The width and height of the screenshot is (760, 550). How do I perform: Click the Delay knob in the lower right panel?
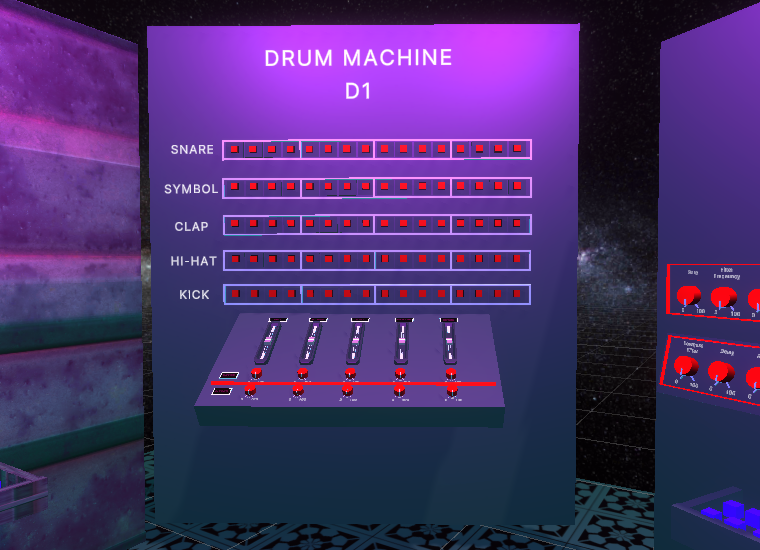click(x=719, y=372)
